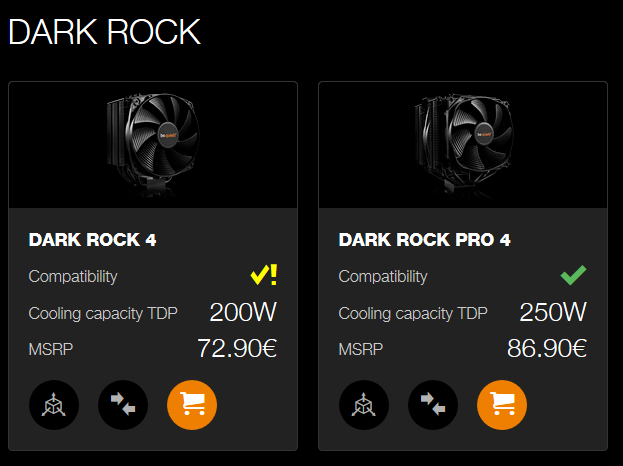
Task: Click the orange cart button for Dark Rock Pro 4
Action: click(502, 405)
